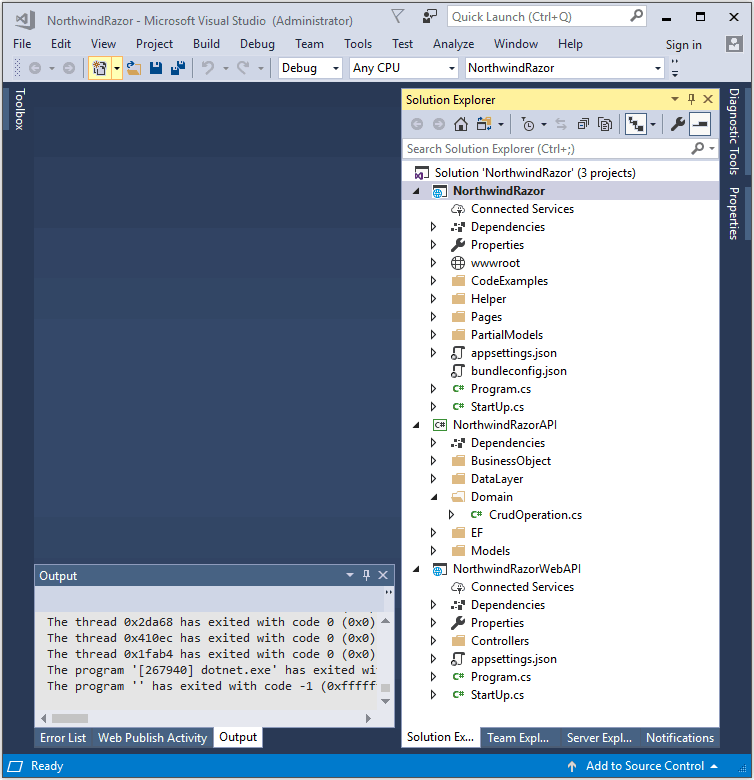Click the Search Solution Explorer field
754x780 pixels.
click(549, 149)
